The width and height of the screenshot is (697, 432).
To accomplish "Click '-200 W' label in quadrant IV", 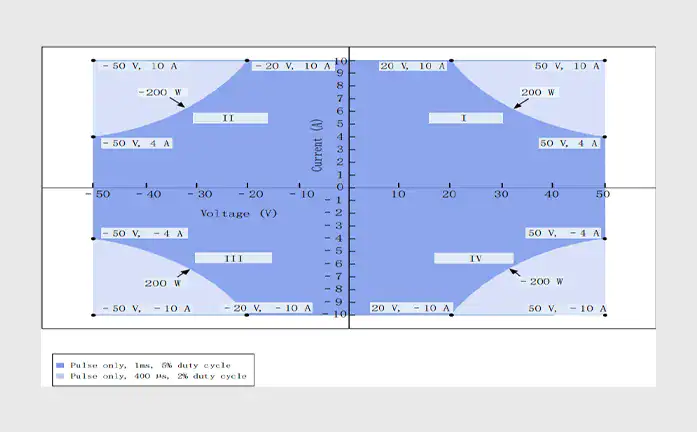I will 541,282.
